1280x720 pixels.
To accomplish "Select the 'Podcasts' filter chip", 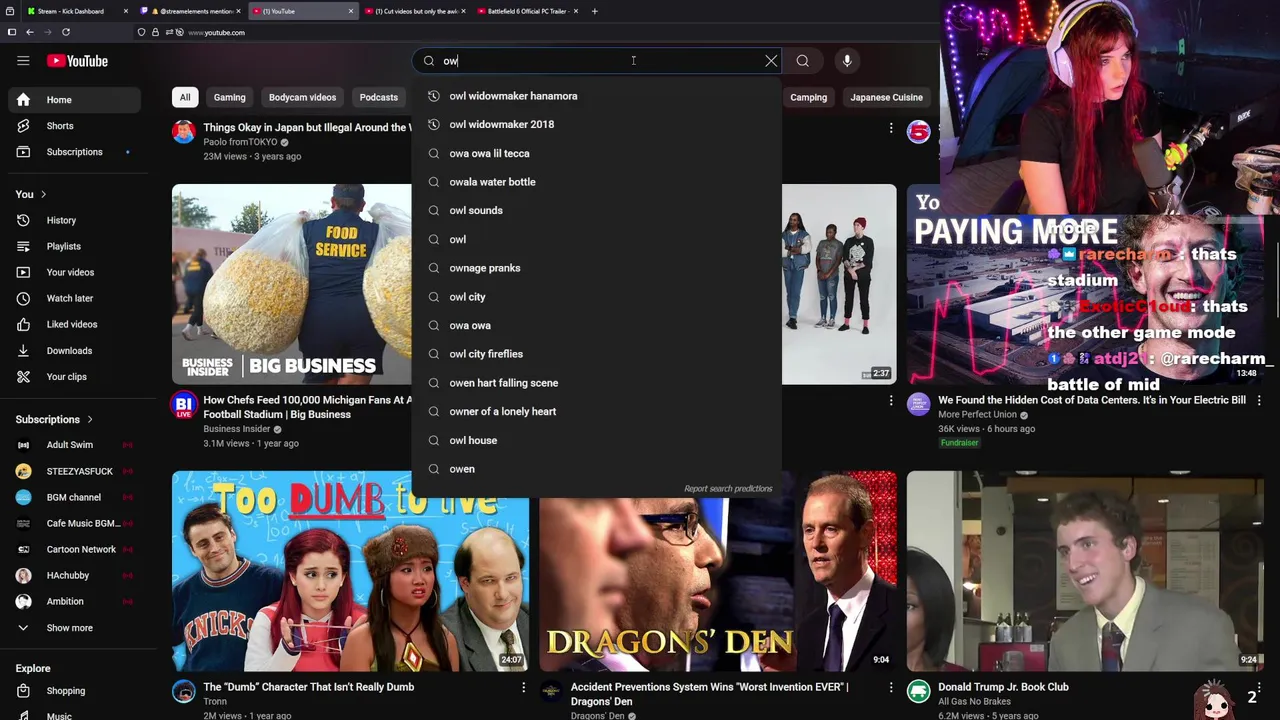I will [x=378, y=97].
